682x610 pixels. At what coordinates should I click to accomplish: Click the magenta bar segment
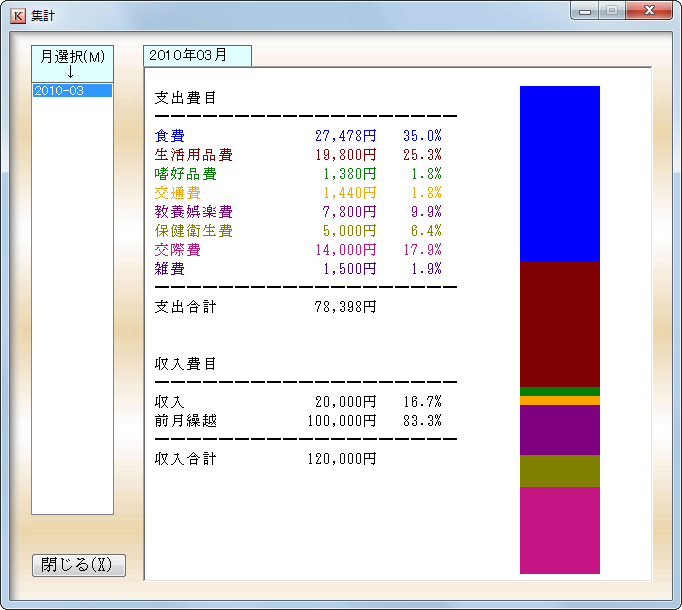(x=560, y=530)
